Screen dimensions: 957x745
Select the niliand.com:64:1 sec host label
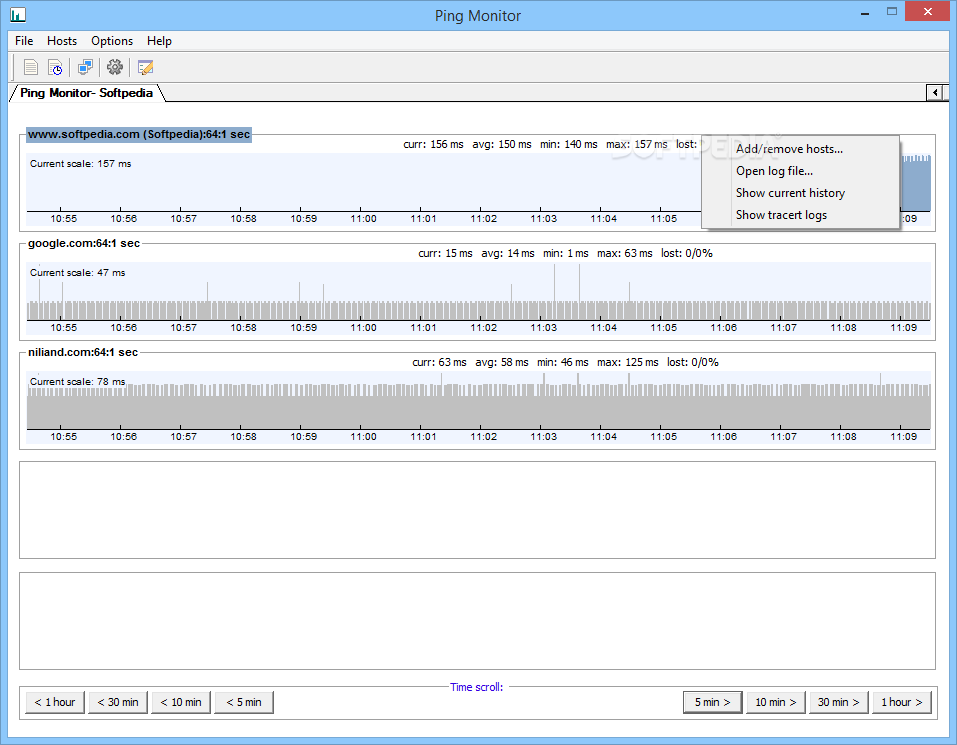83,352
